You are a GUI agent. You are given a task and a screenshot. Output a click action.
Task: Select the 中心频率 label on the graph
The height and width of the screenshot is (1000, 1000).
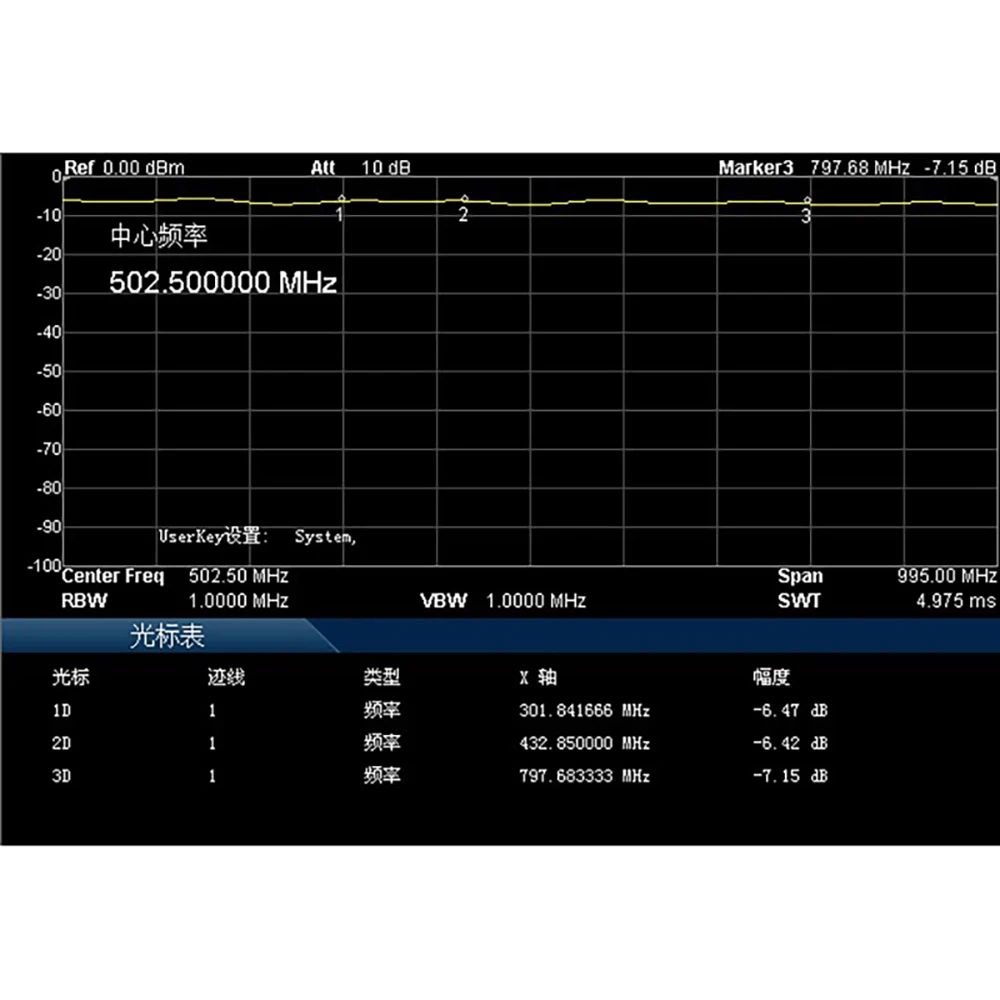tap(160, 237)
